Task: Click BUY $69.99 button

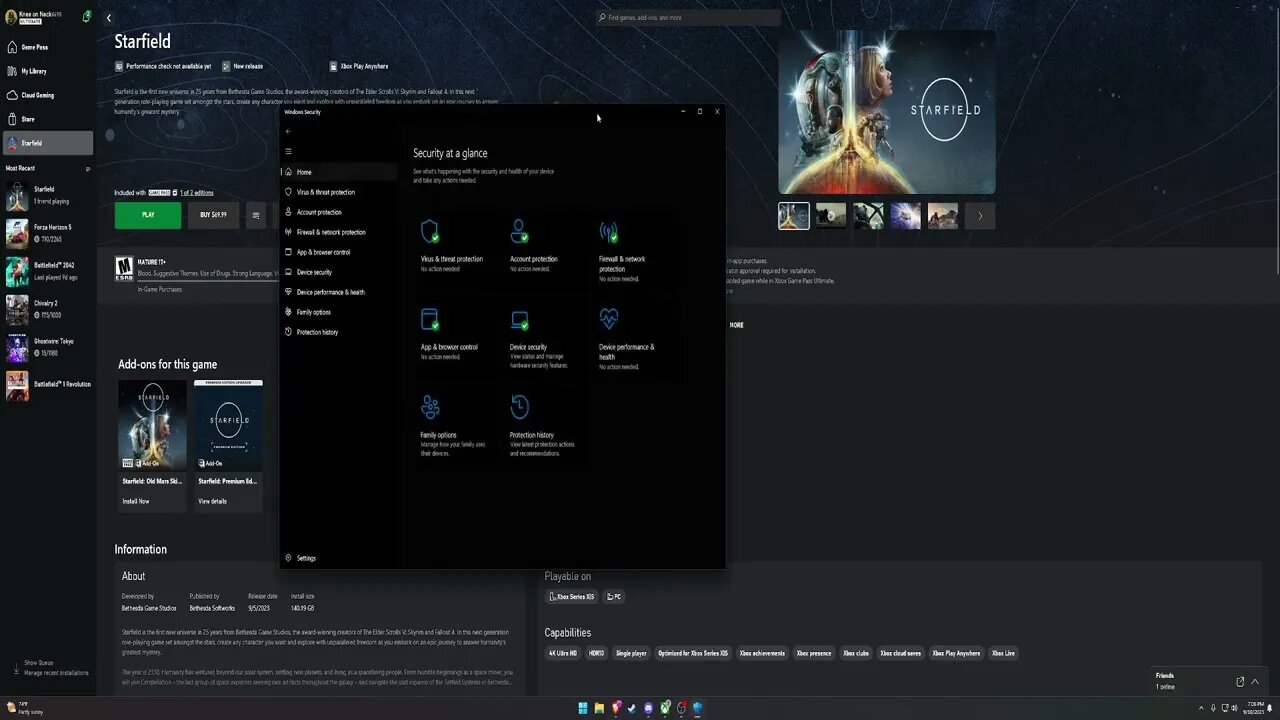Action: tap(214, 215)
